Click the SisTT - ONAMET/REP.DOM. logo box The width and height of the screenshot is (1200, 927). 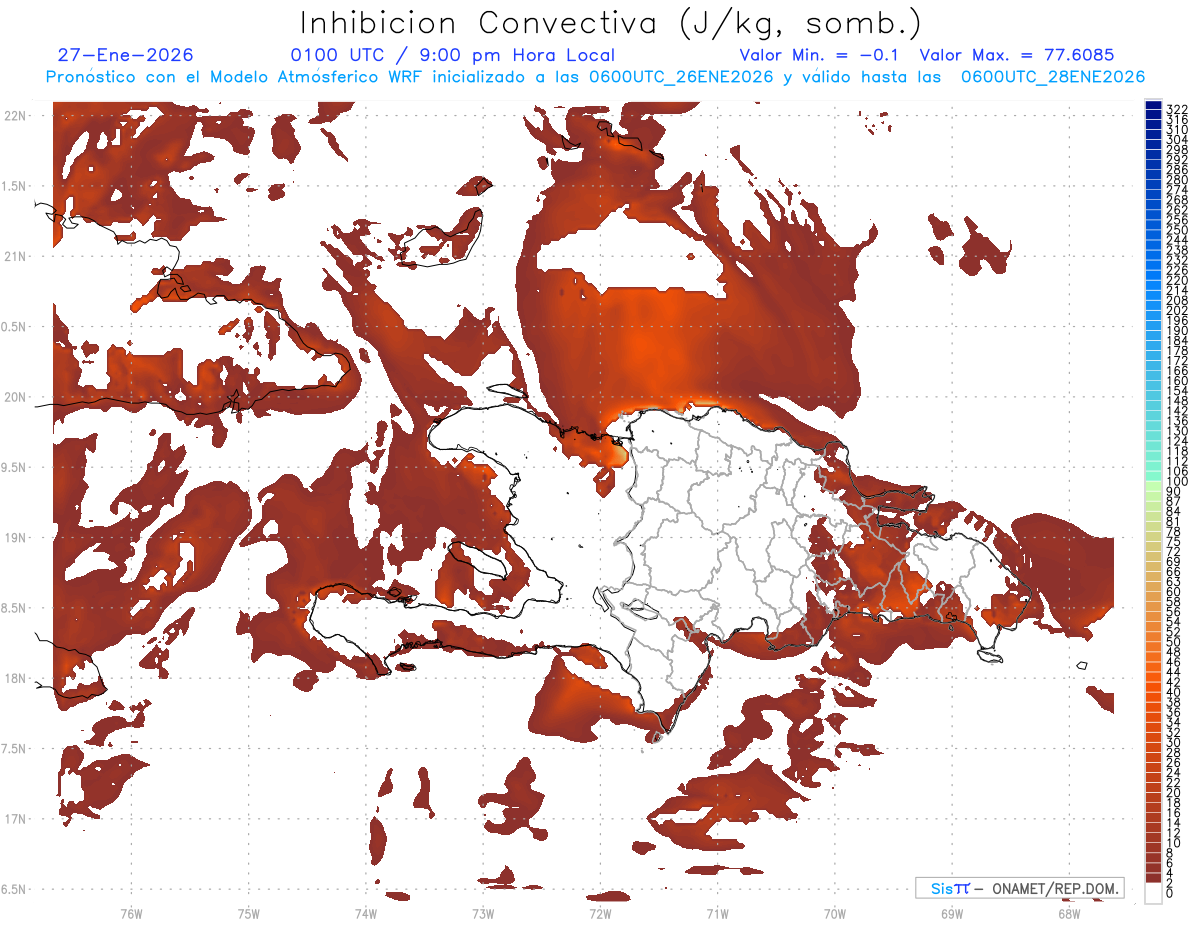point(1020,888)
